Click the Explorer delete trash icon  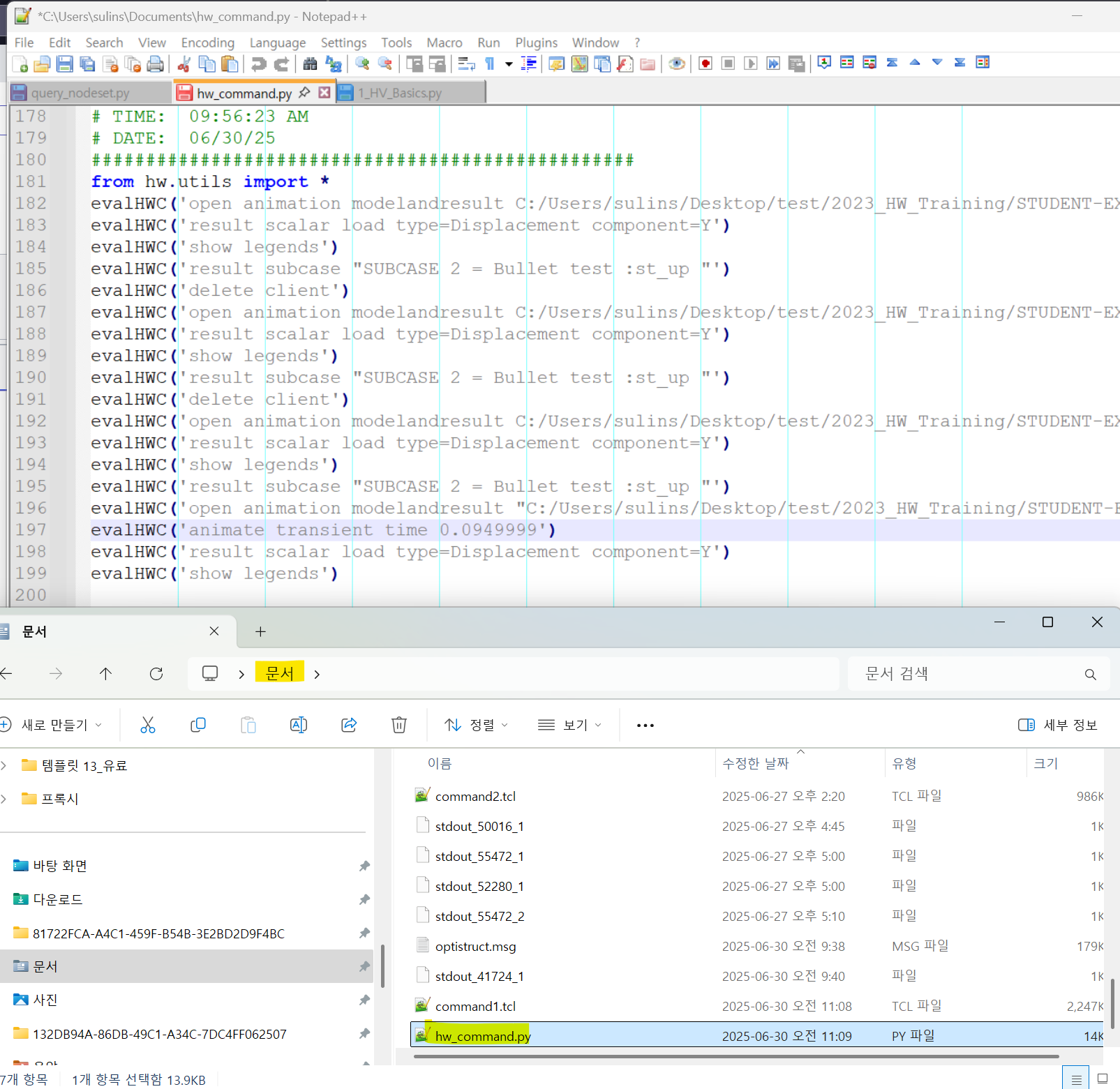[399, 725]
